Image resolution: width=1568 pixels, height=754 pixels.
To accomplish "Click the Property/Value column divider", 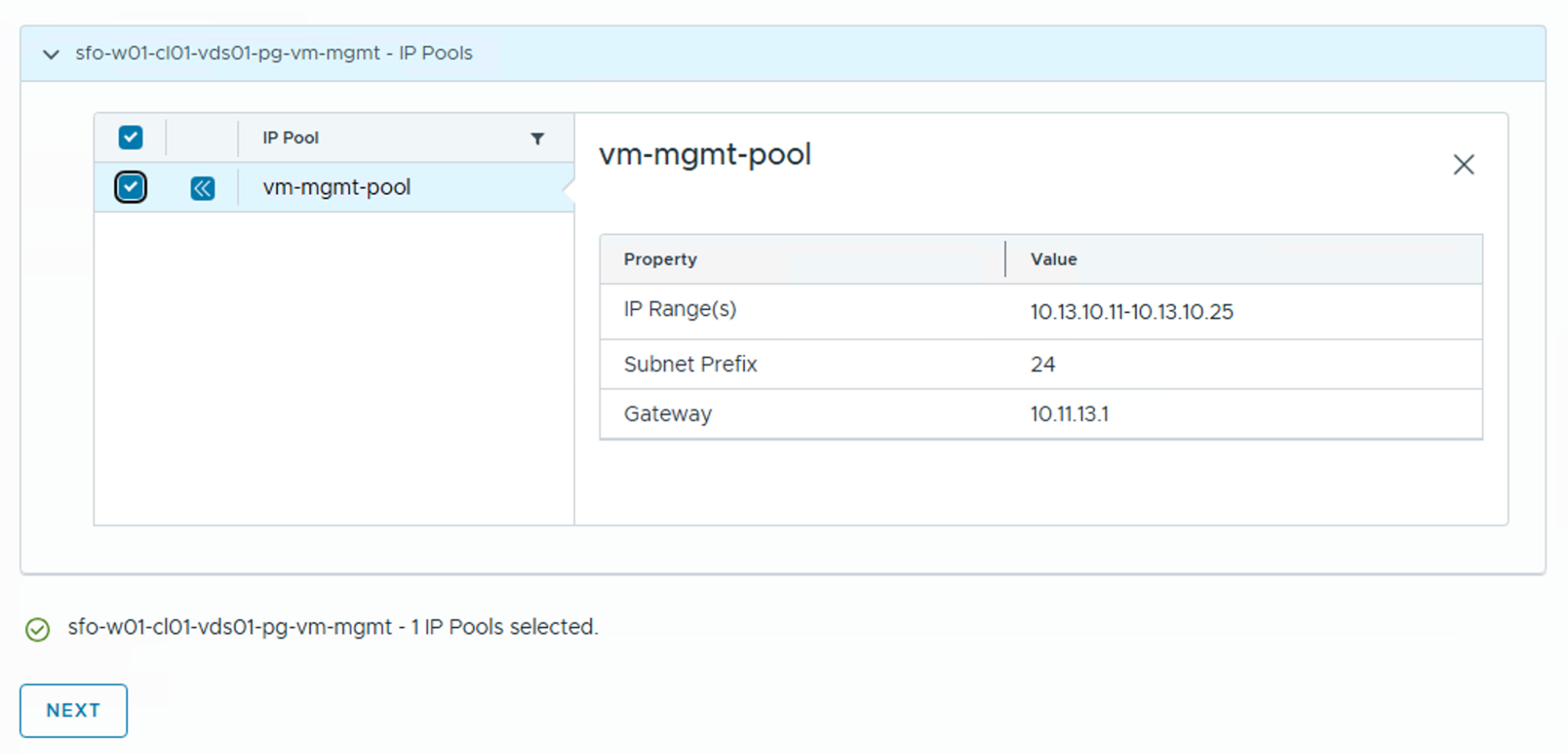I will point(1005,259).
